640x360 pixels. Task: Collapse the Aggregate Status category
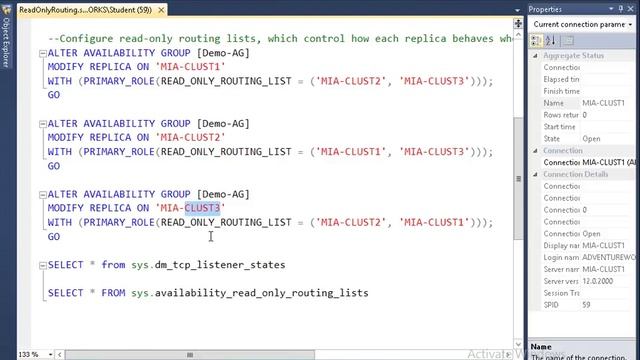(x=535, y=56)
